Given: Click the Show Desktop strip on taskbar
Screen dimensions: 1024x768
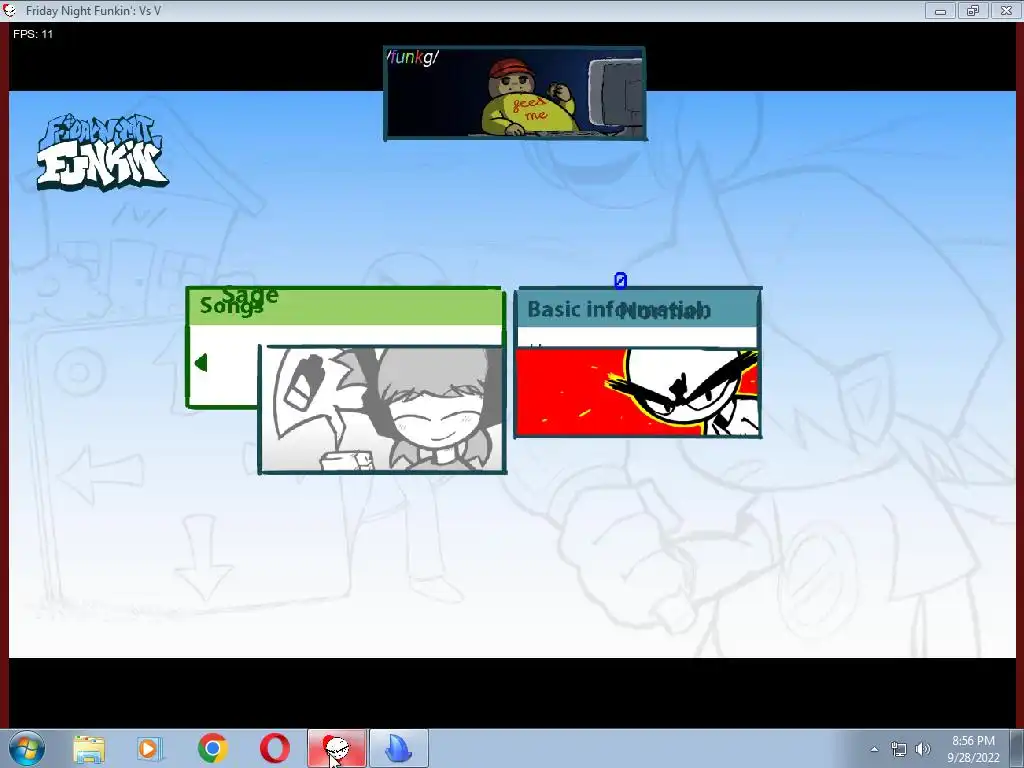Looking at the screenshot, I should [1017, 749].
